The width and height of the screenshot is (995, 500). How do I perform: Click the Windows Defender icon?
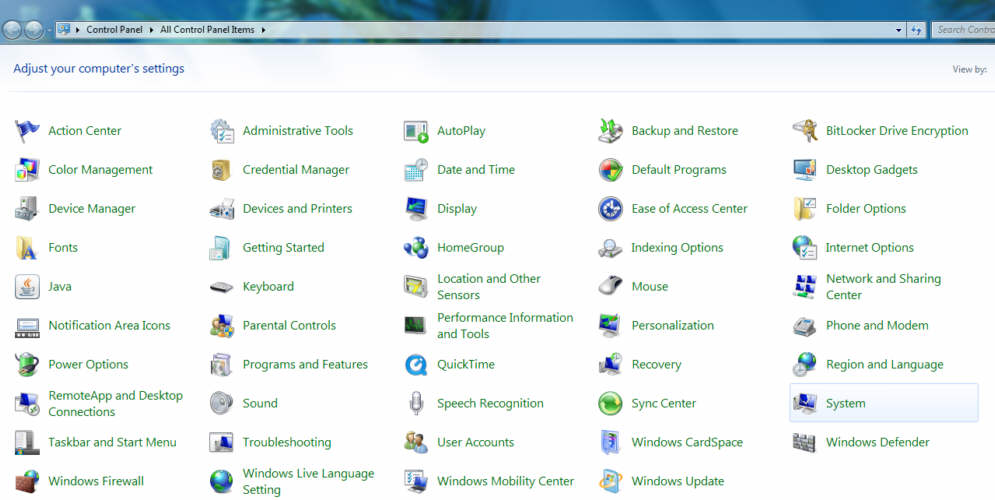click(805, 442)
